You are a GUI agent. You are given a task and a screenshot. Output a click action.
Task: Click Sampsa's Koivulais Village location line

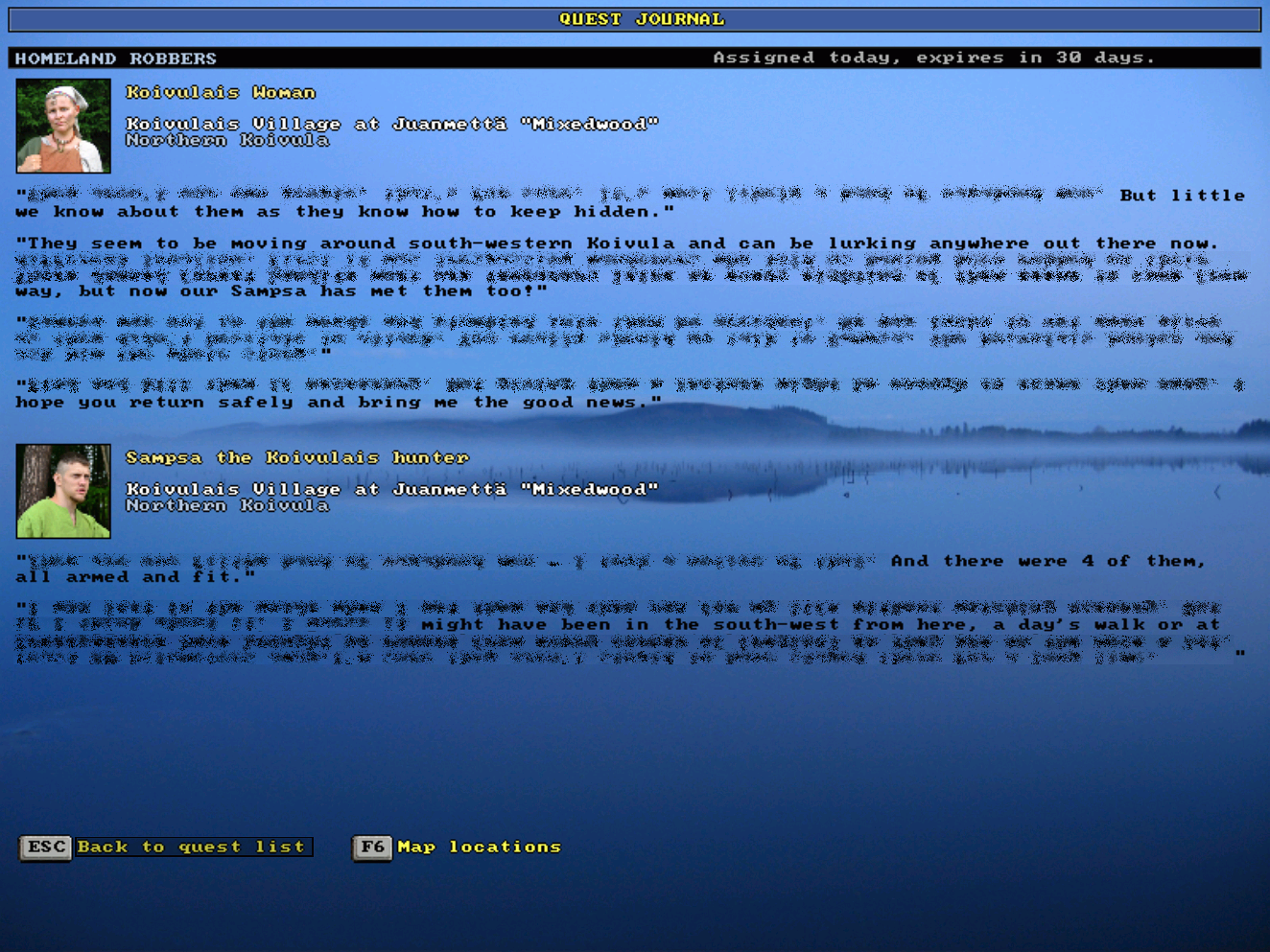pyautogui.click(x=392, y=489)
